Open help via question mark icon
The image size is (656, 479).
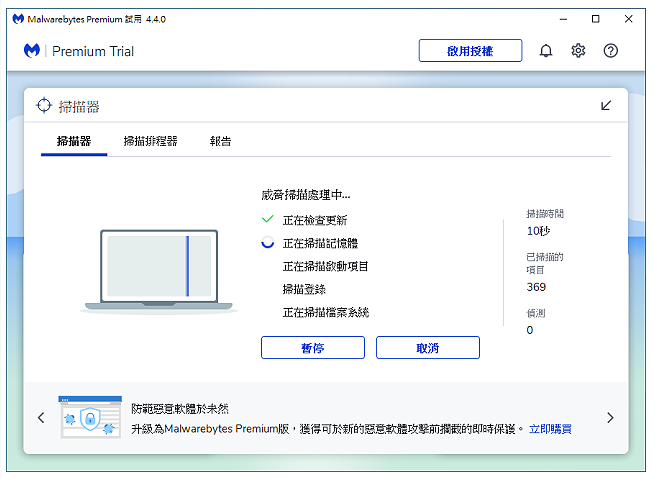point(610,51)
